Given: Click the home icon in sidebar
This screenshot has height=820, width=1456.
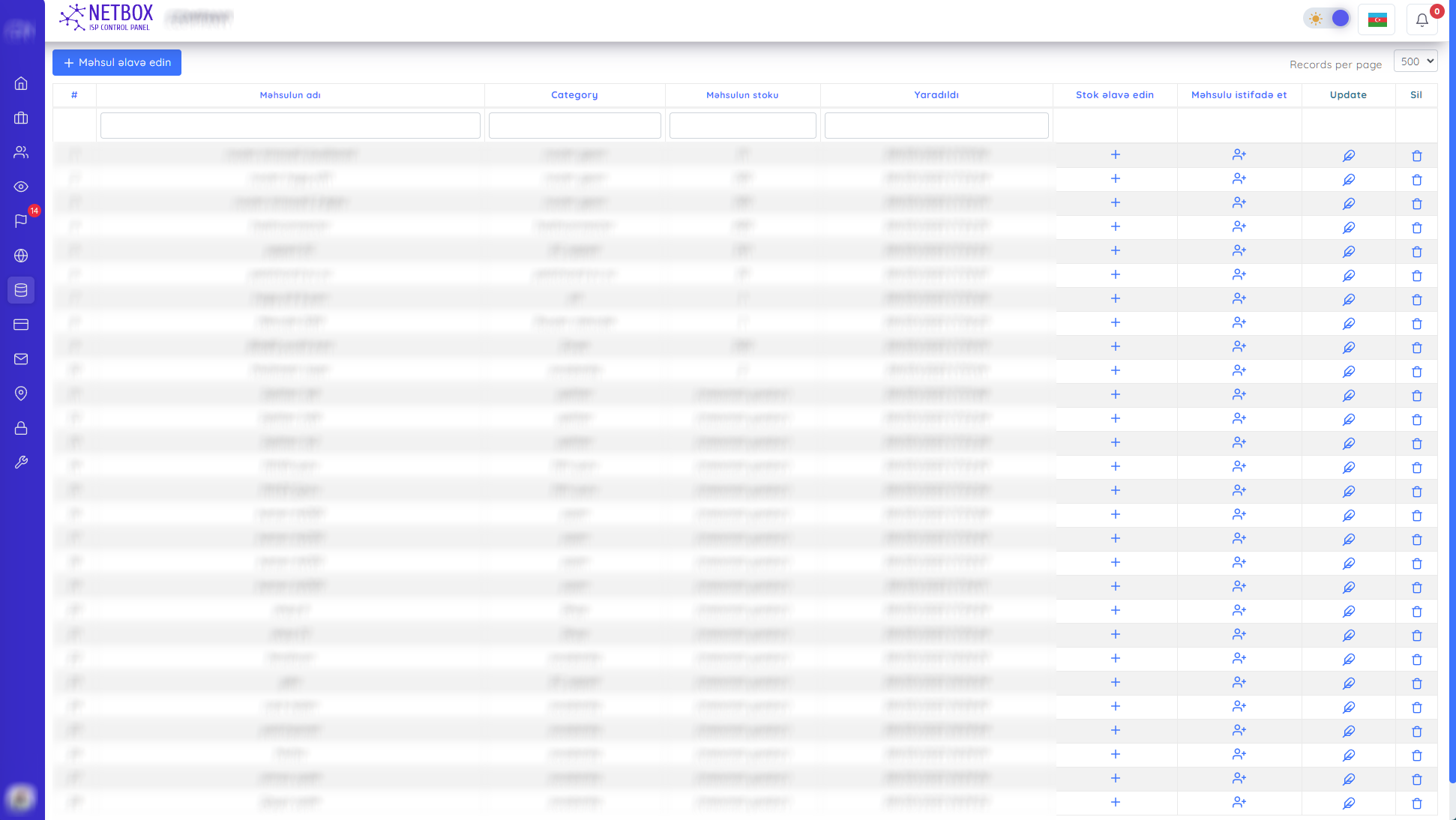Looking at the screenshot, I should click(x=21, y=83).
